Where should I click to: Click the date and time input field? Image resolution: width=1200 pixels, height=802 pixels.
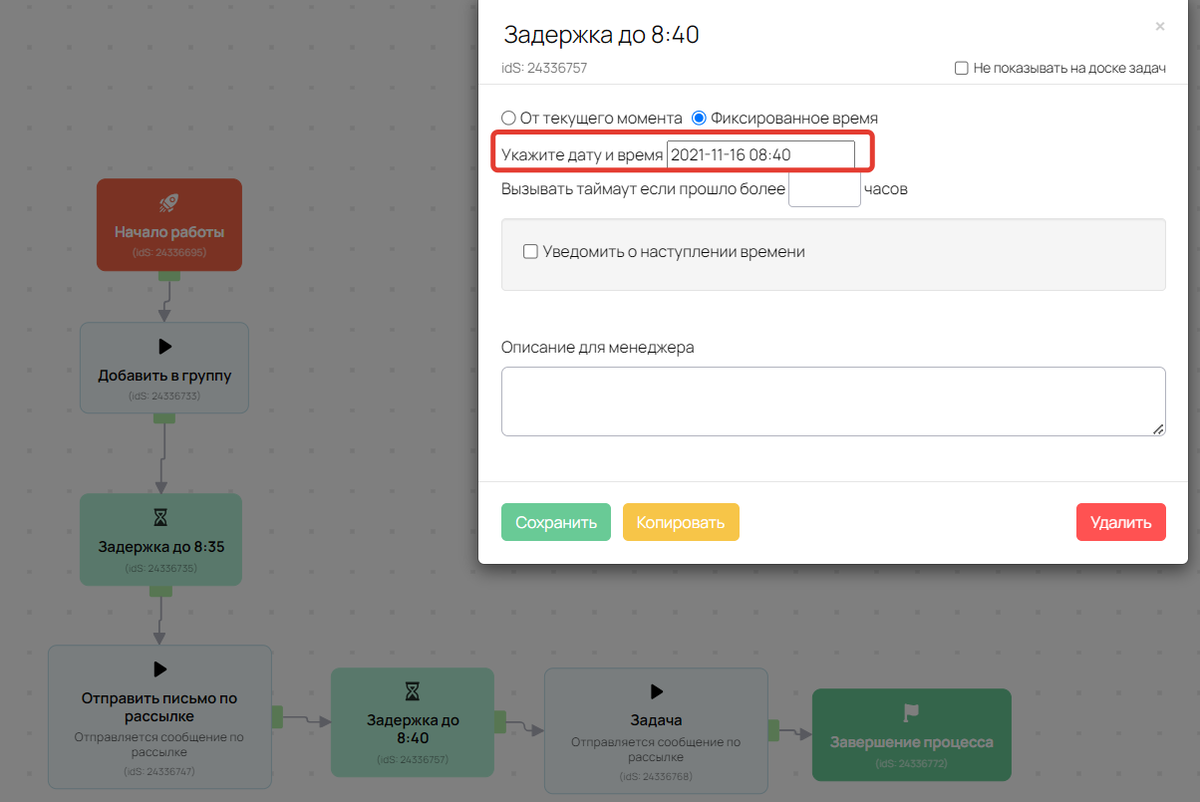(761, 153)
